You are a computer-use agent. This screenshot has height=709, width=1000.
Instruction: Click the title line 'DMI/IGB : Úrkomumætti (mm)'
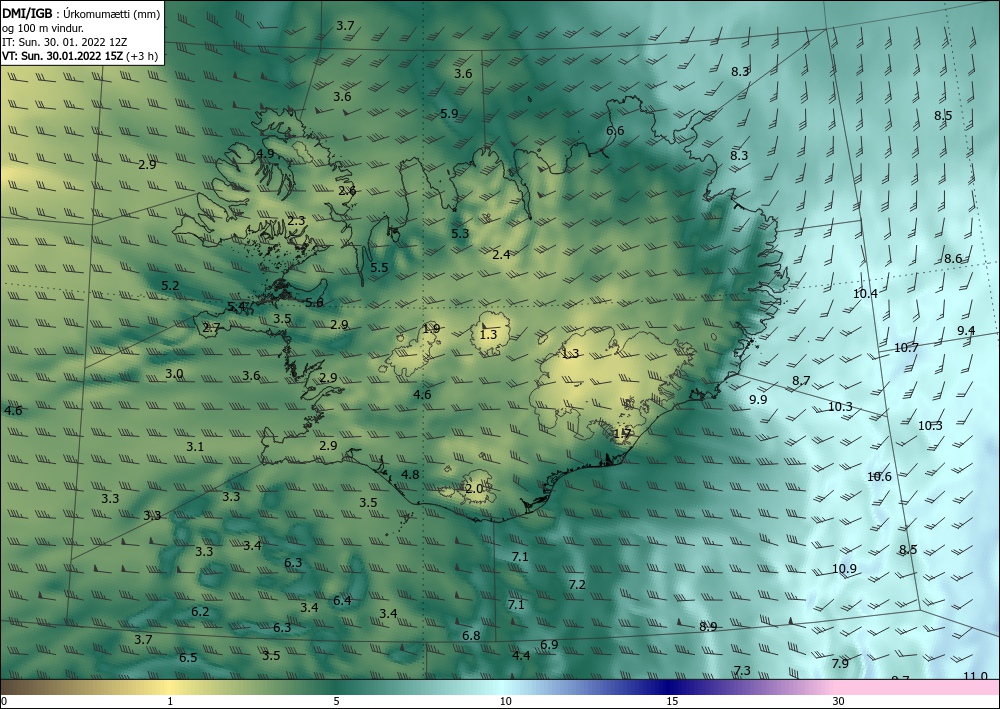pyautogui.click(x=81, y=14)
